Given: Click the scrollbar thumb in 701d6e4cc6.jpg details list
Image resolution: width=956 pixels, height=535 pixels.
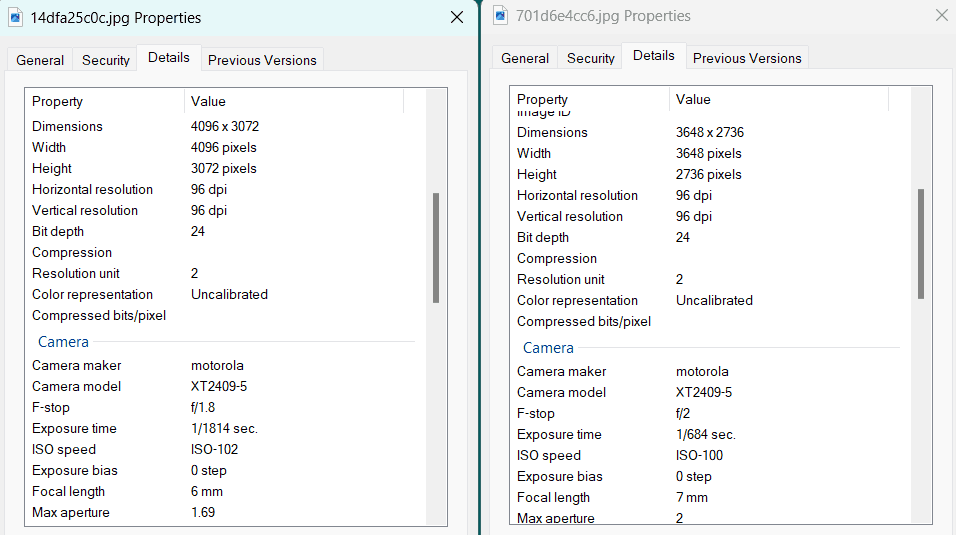Looking at the screenshot, I should click(921, 243).
